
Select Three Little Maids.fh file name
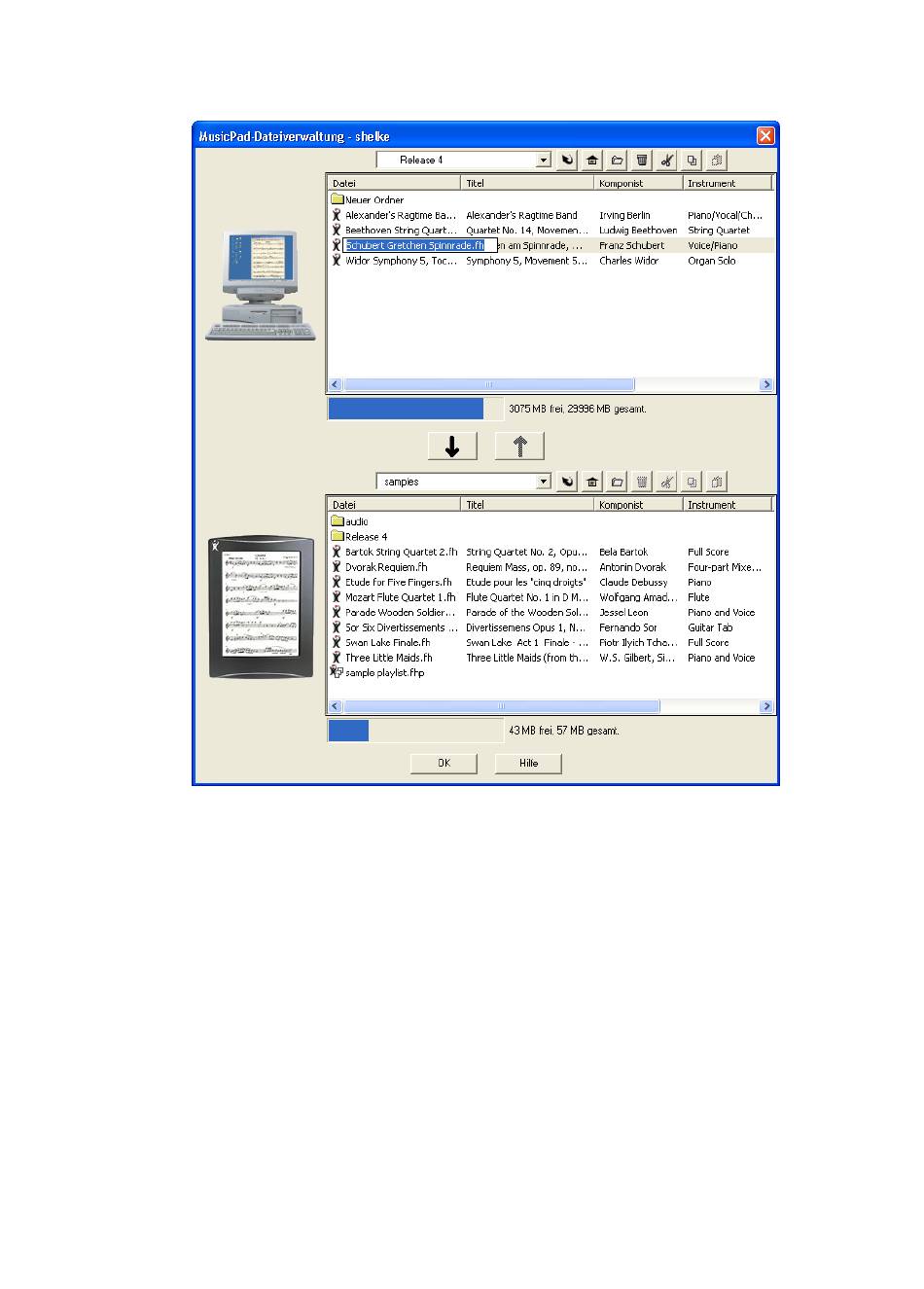pyautogui.click(x=389, y=658)
